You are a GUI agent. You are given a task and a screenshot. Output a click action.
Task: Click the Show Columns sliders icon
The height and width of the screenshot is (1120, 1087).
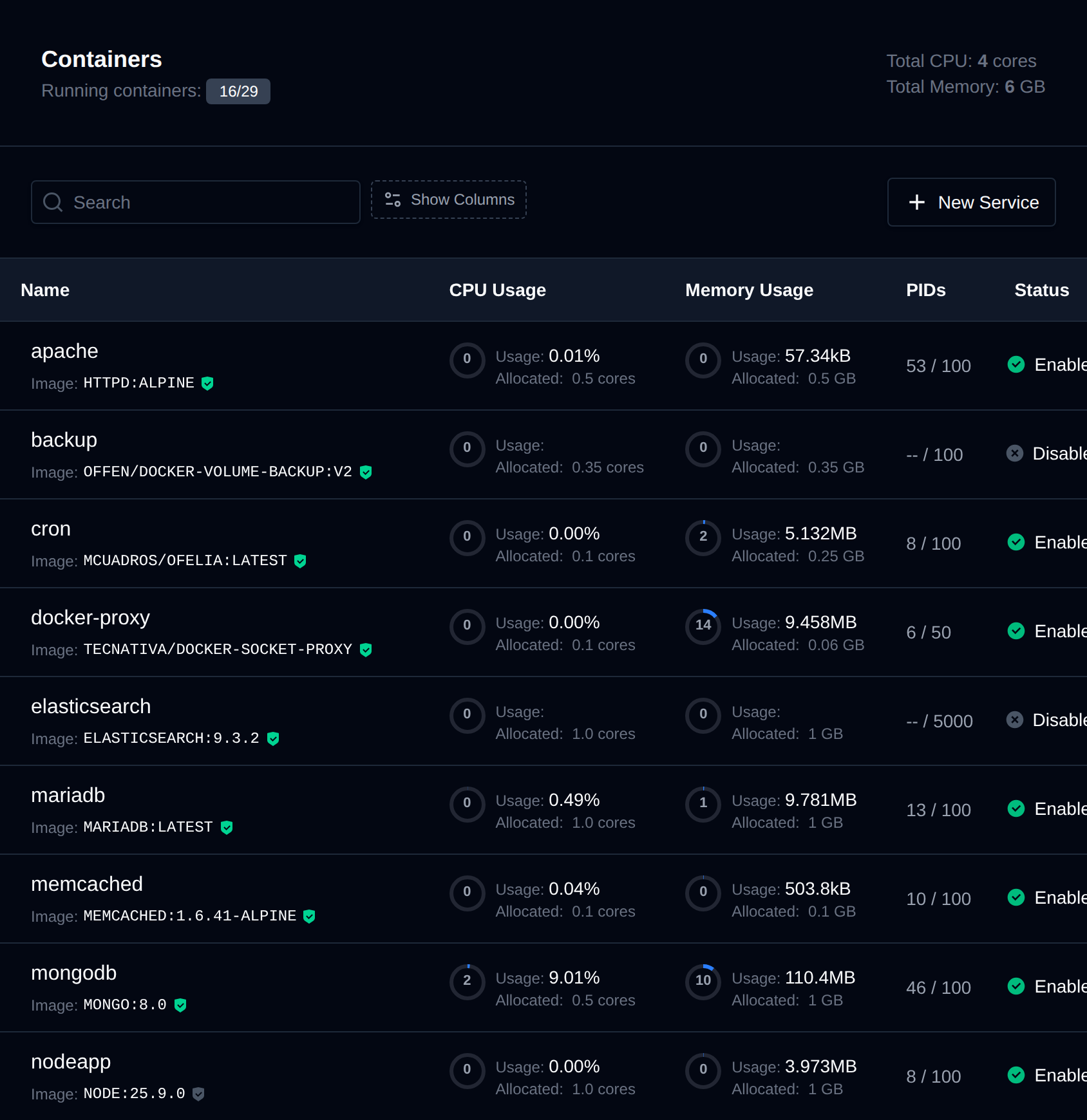tap(393, 200)
